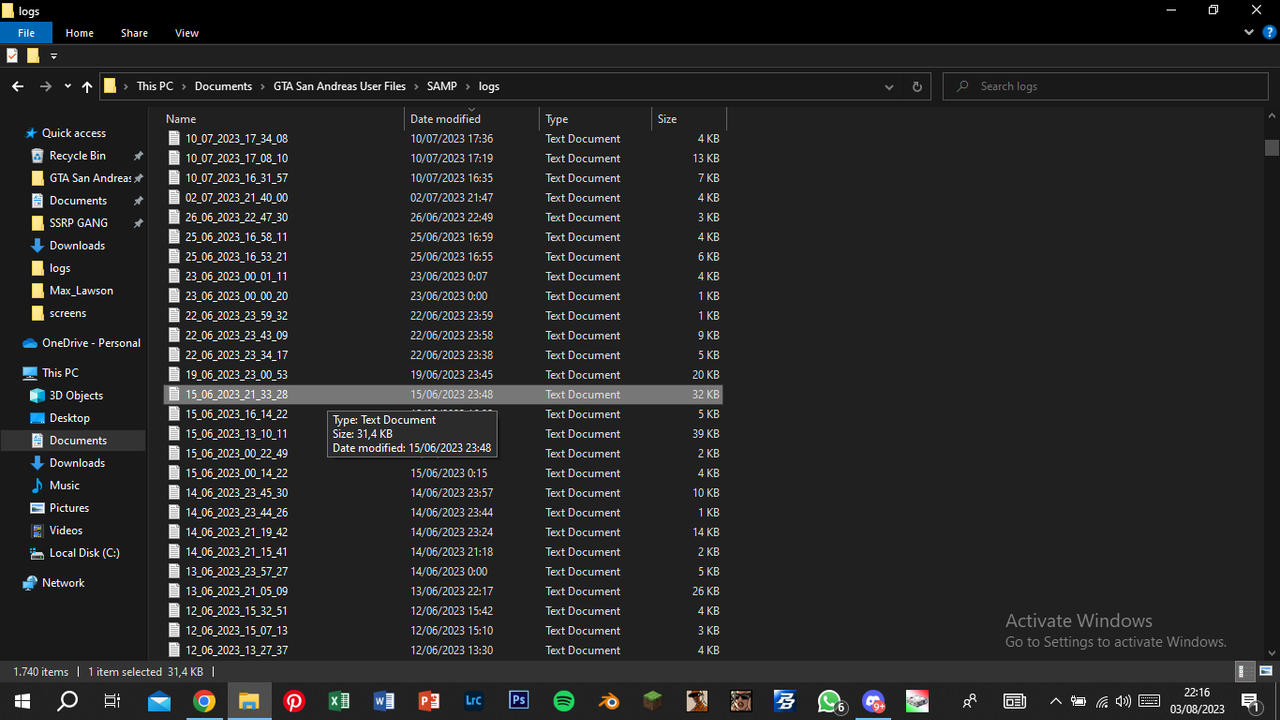This screenshot has height=720, width=1280.
Task: Click the New folder icon in Quick Access Toolbar
Action: click(33, 56)
